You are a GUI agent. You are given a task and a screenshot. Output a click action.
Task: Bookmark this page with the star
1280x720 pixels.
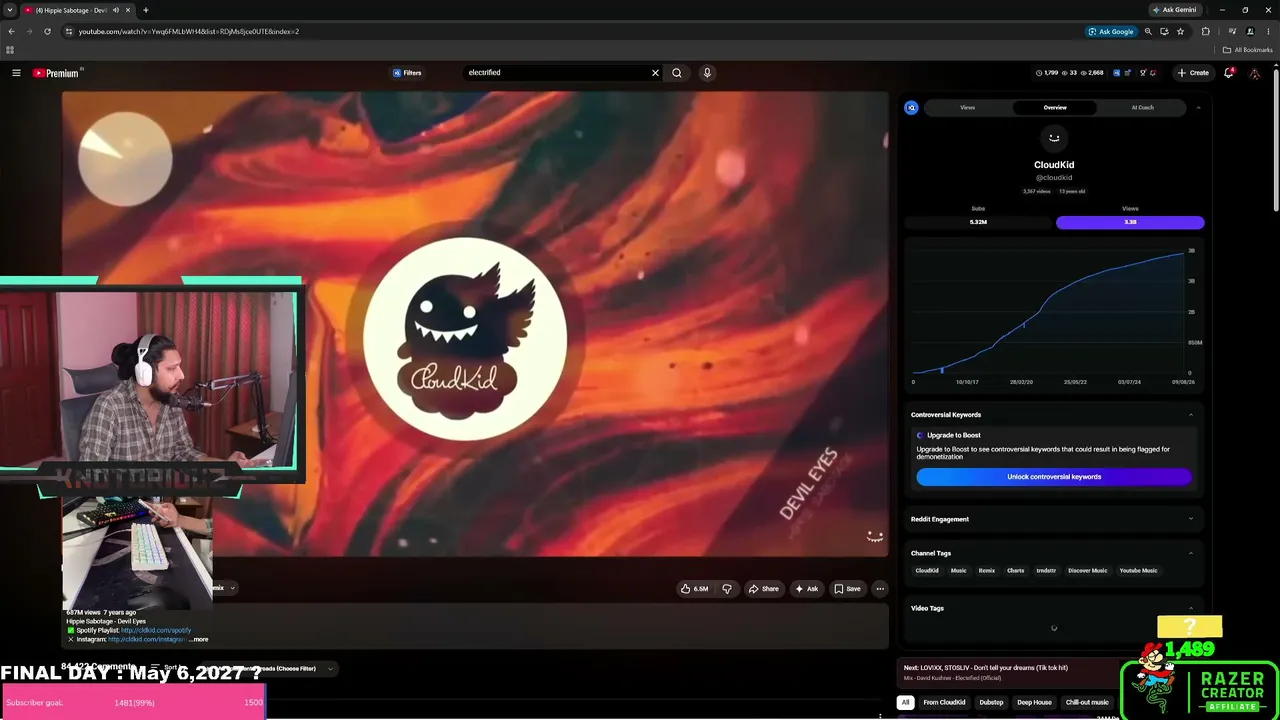pyautogui.click(x=1180, y=31)
